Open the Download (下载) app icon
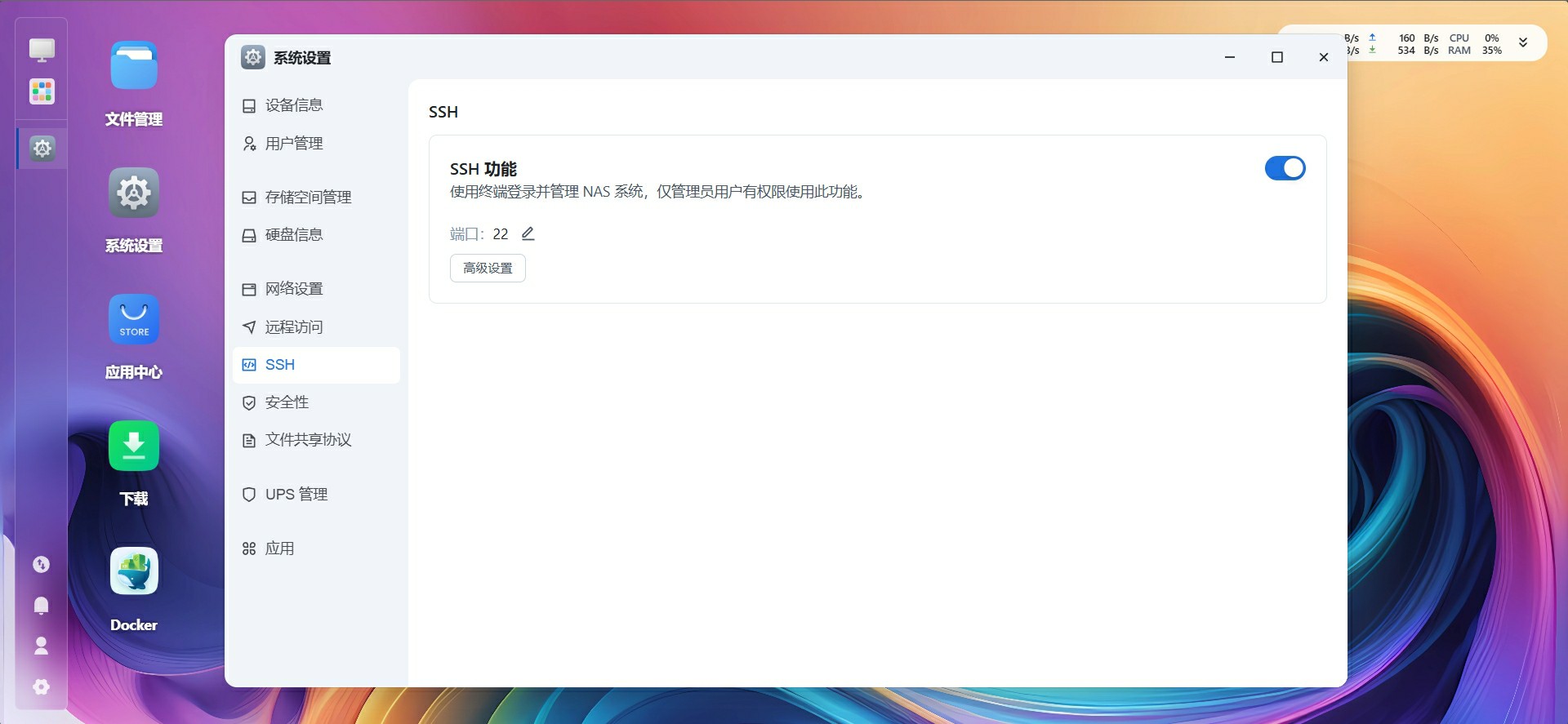 coord(134,446)
